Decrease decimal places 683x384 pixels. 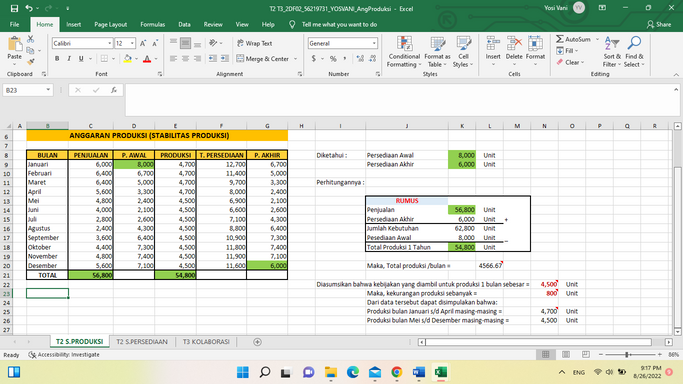click(372, 58)
